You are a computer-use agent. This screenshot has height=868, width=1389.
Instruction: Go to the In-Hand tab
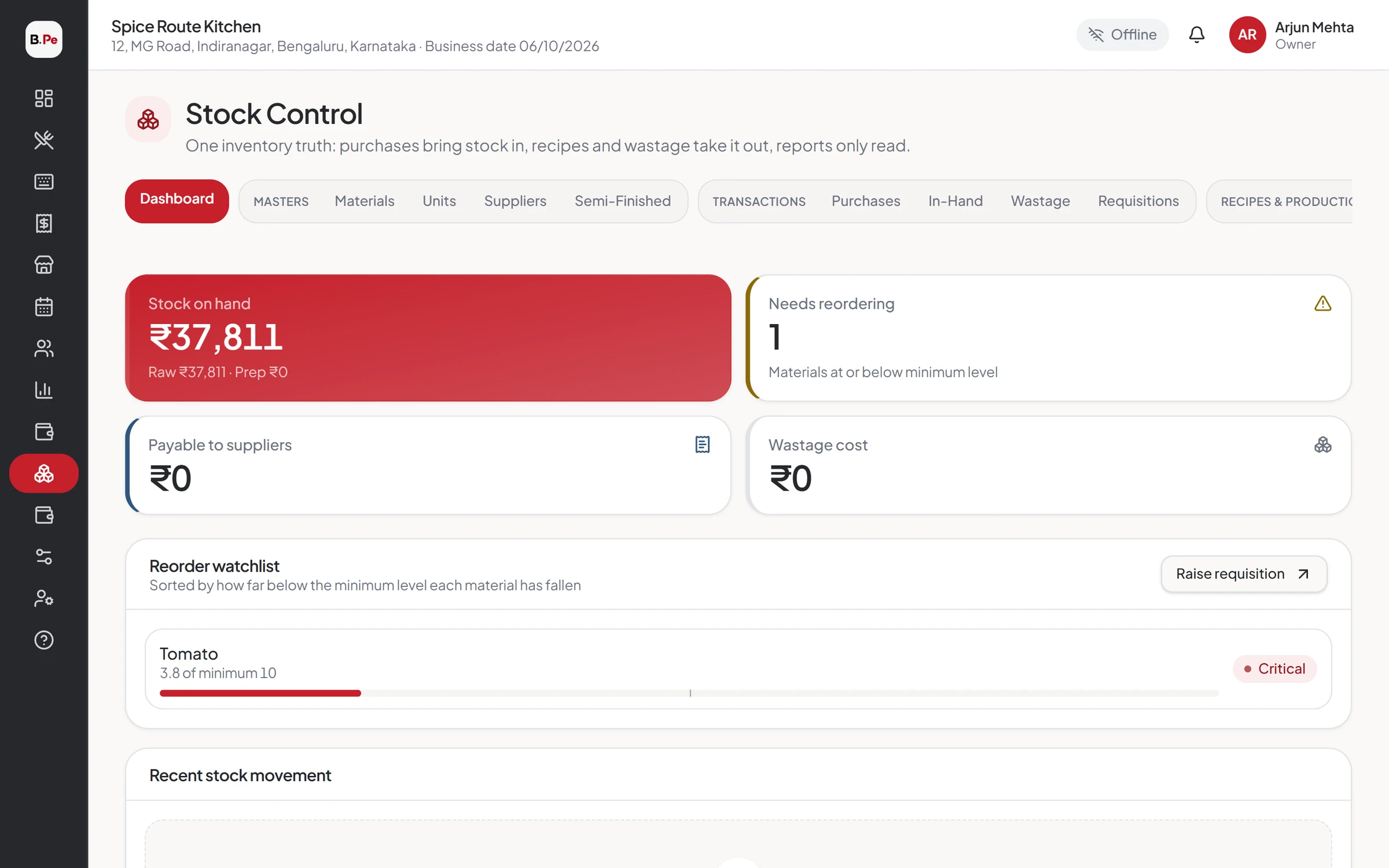(x=956, y=201)
